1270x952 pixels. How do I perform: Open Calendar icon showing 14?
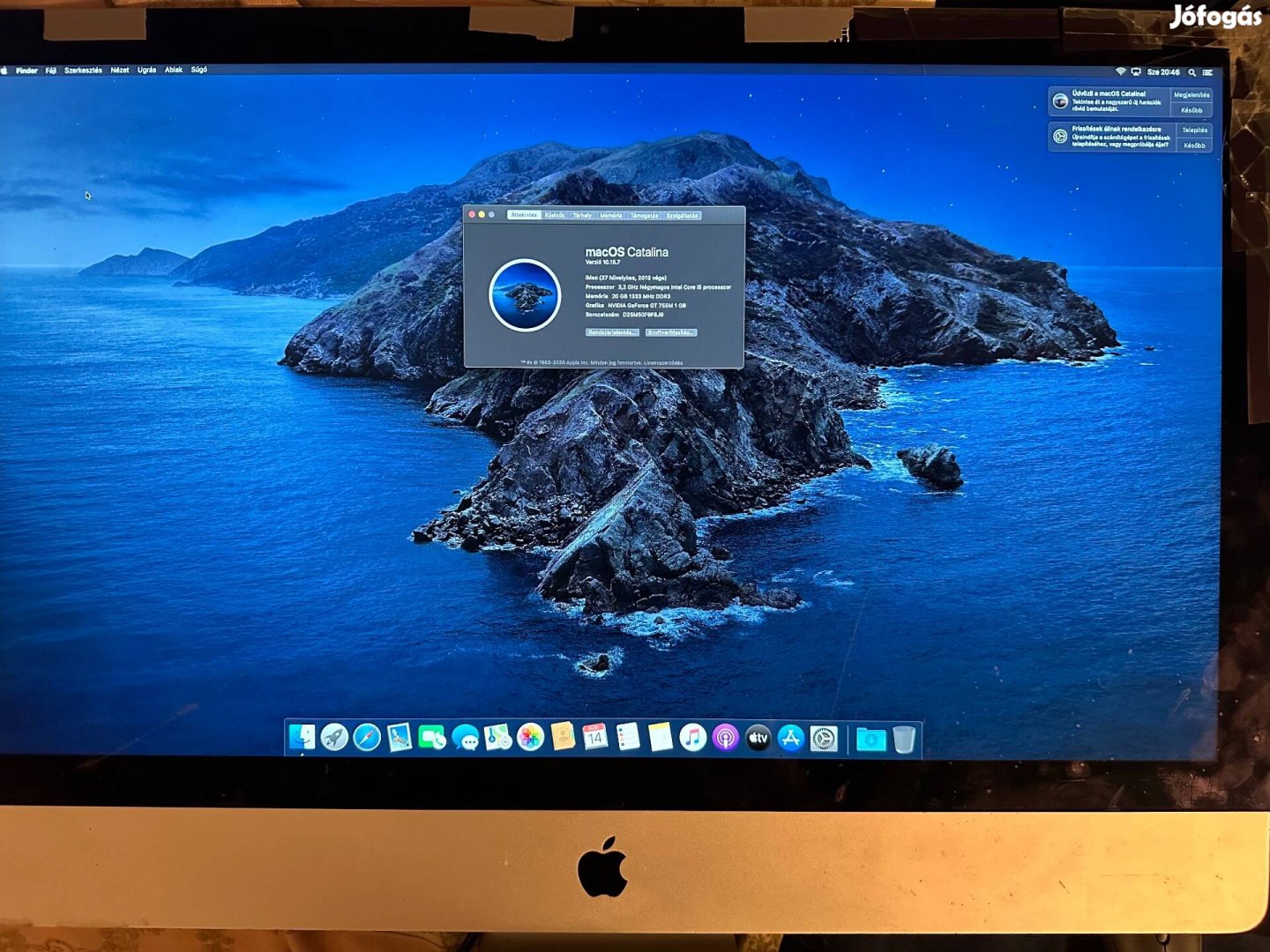pos(595,737)
